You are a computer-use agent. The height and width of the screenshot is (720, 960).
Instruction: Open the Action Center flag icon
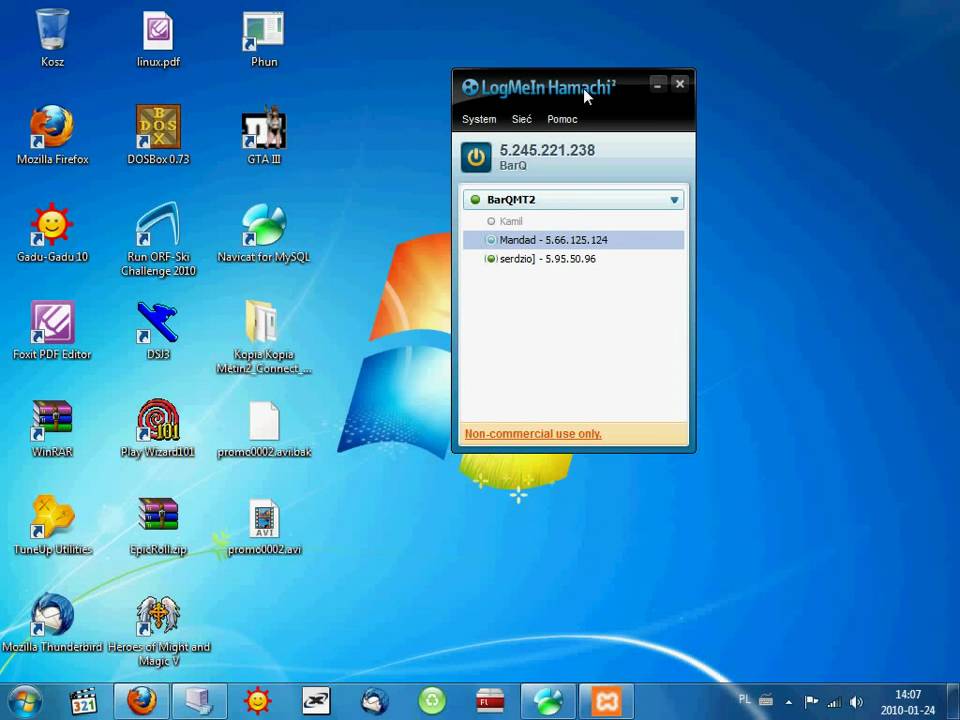pyautogui.click(x=811, y=702)
